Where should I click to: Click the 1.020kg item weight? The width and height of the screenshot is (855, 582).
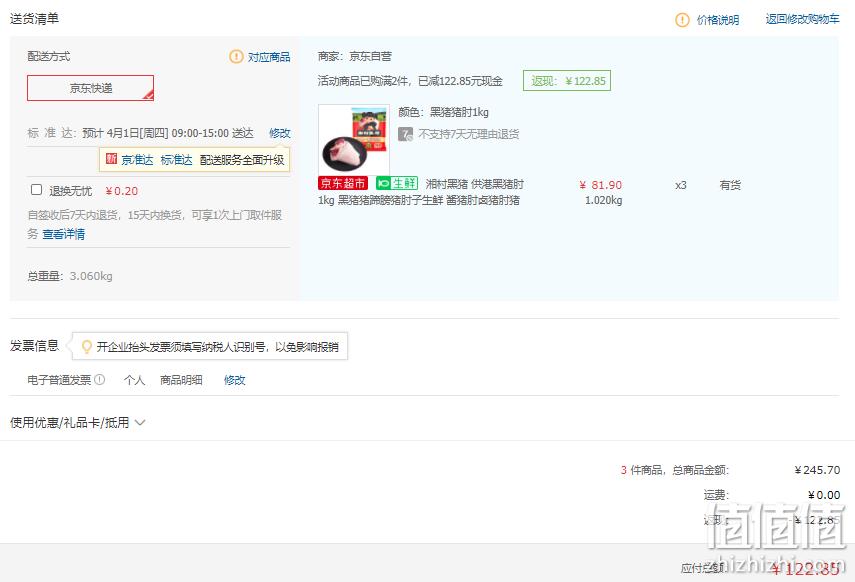point(604,200)
